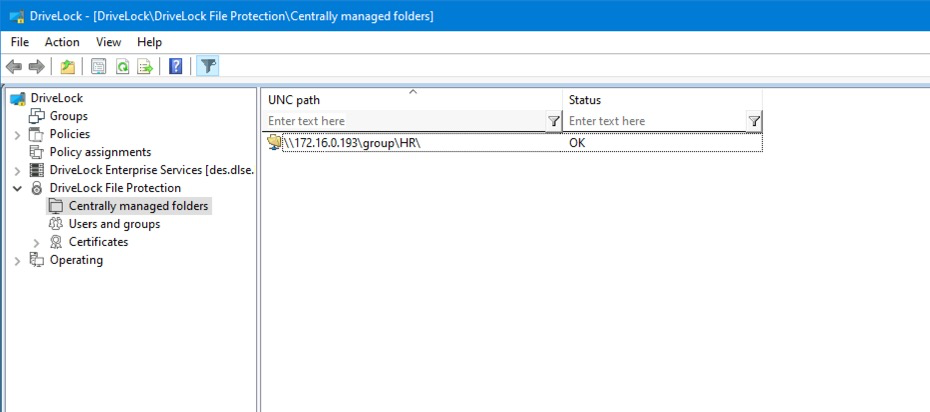The image size is (930, 412).
Task: Expand the Policies tree node
Action: pyautogui.click(x=17, y=134)
